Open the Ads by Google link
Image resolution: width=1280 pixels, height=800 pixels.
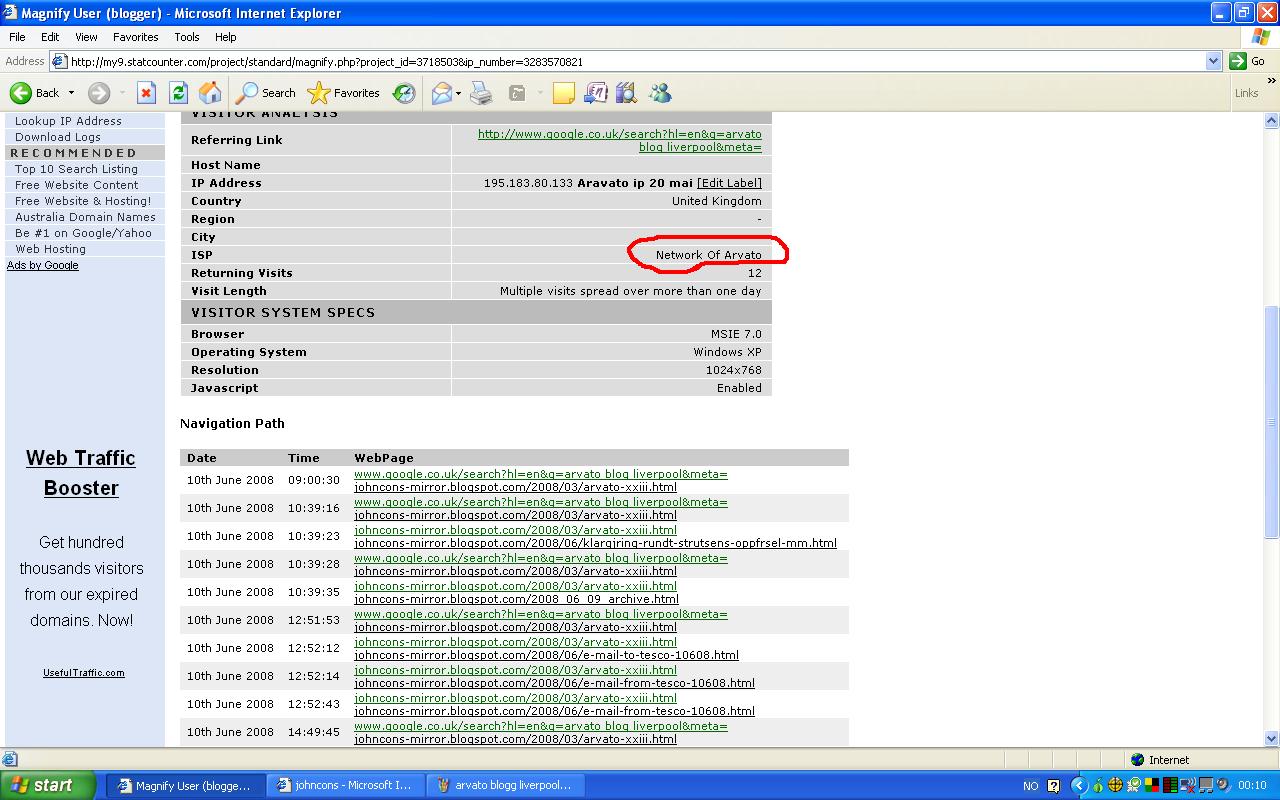pyautogui.click(x=43, y=265)
